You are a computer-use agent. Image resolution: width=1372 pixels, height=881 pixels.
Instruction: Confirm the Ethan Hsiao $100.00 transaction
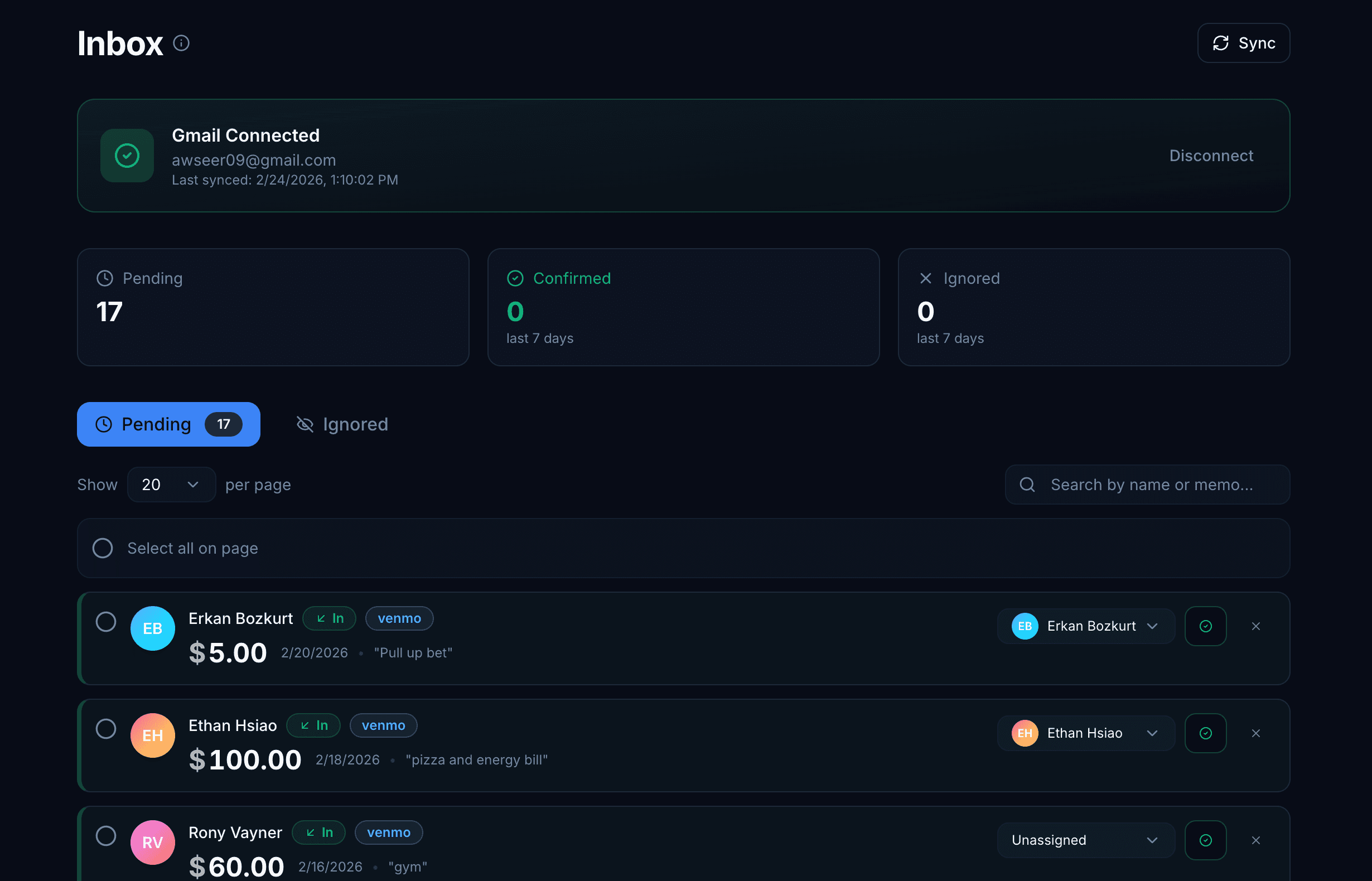1205,733
